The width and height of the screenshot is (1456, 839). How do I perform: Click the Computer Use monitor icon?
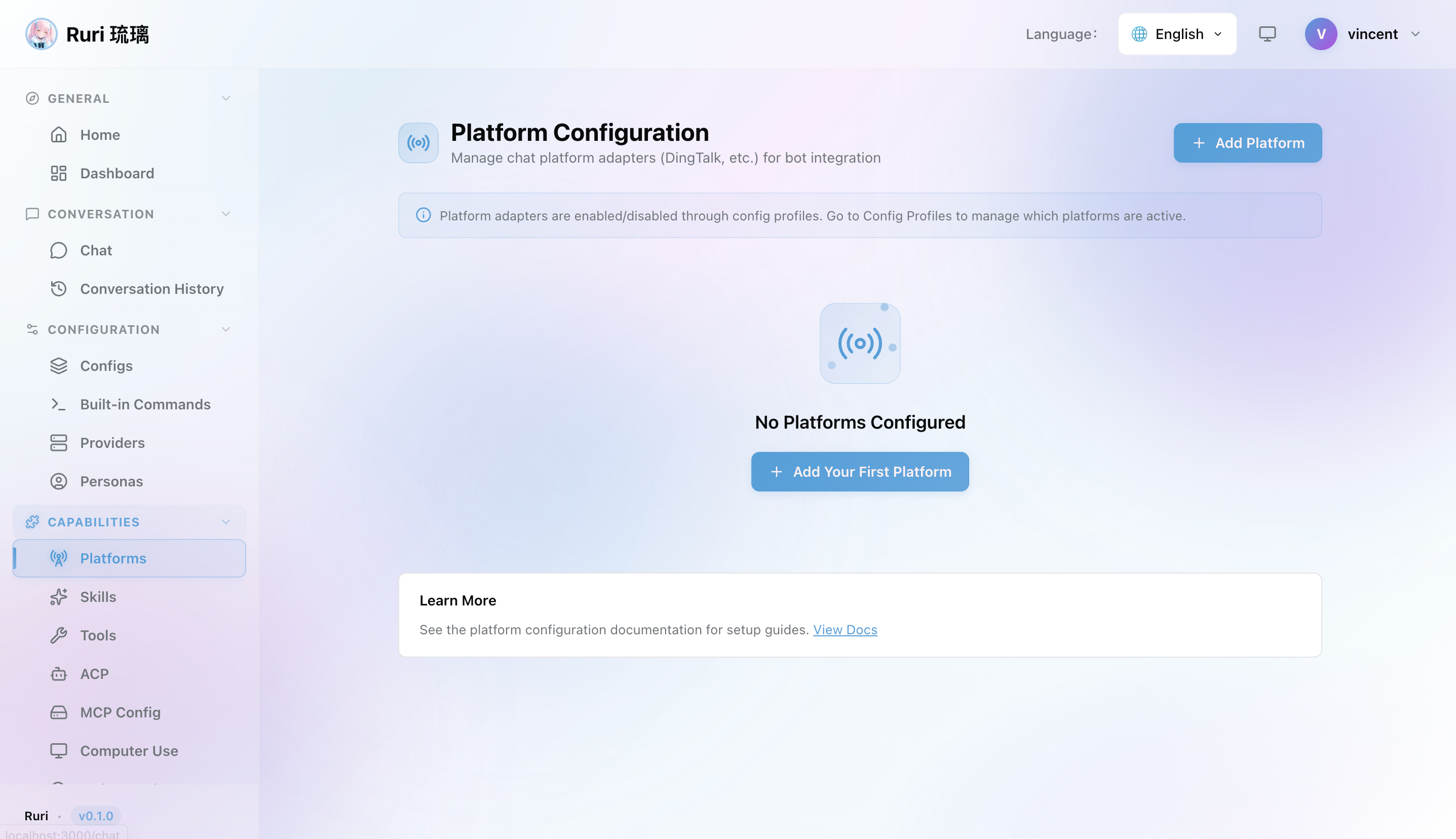coord(58,751)
